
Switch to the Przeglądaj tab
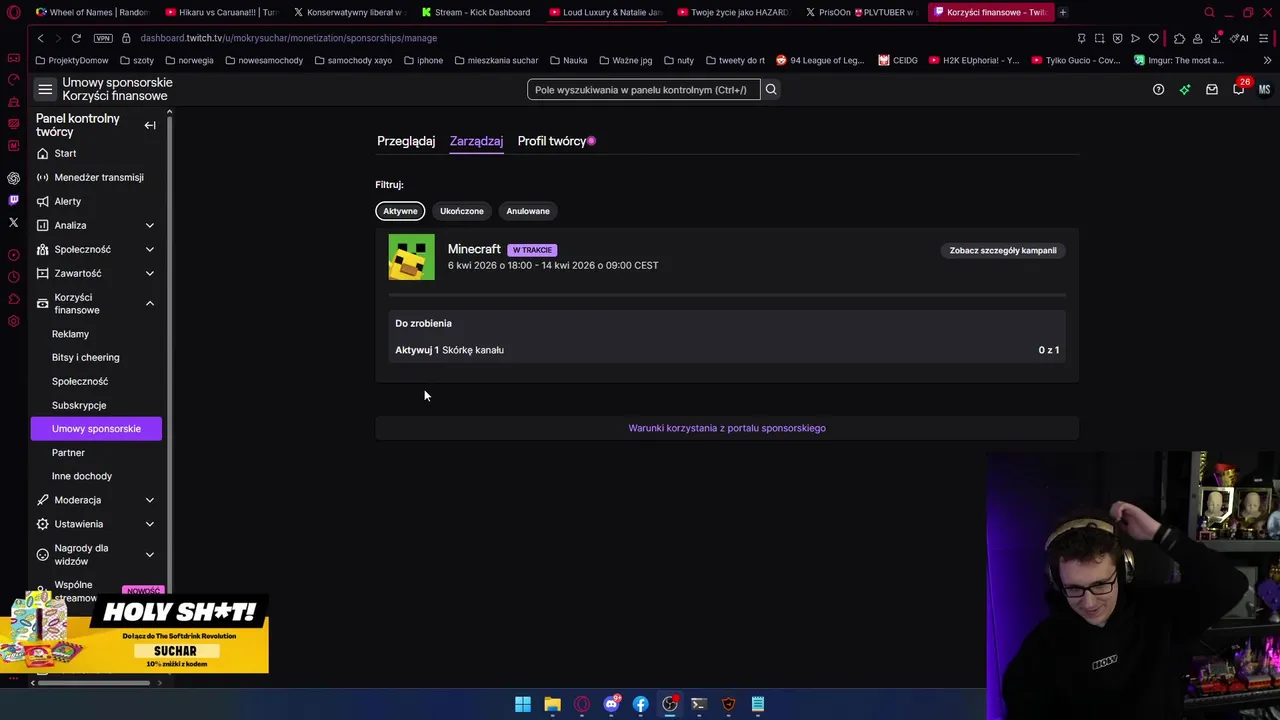click(406, 141)
